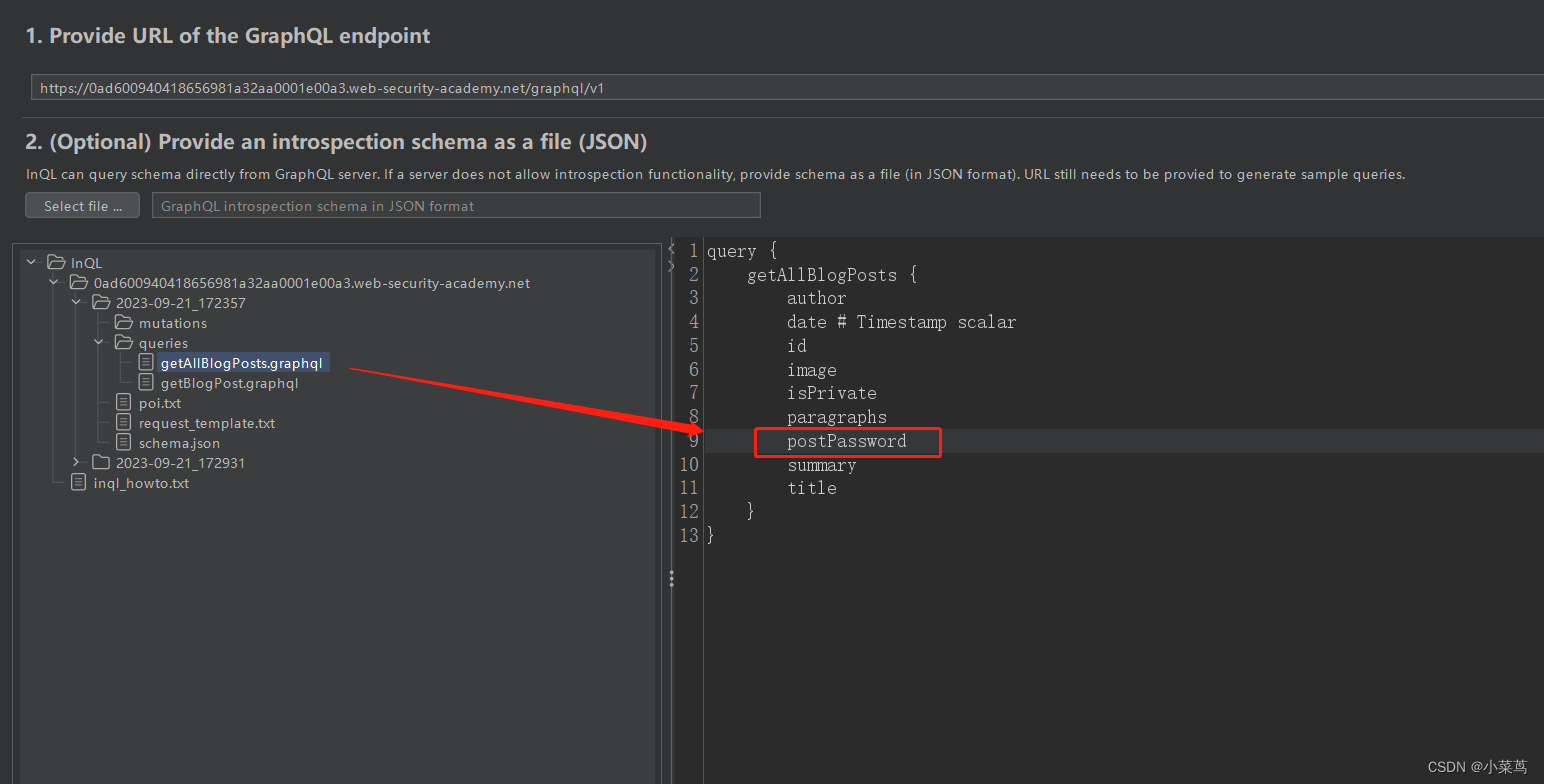1544x784 pixels.
Task: Select poi.txt in the tree
Action: pyautogui.click(x=160, y=403)
